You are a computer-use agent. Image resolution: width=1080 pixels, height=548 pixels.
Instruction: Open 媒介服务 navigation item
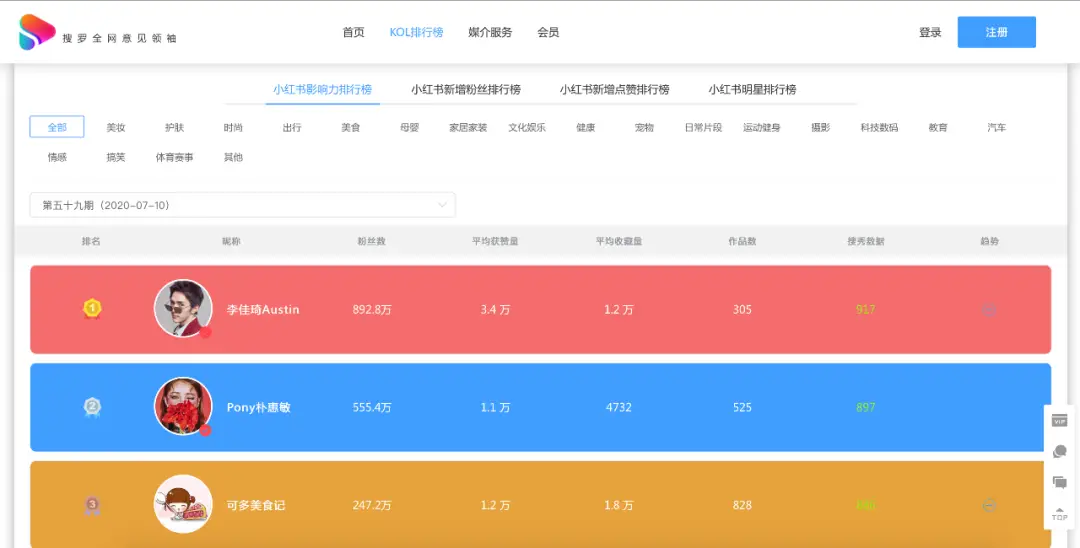point(490,32)
